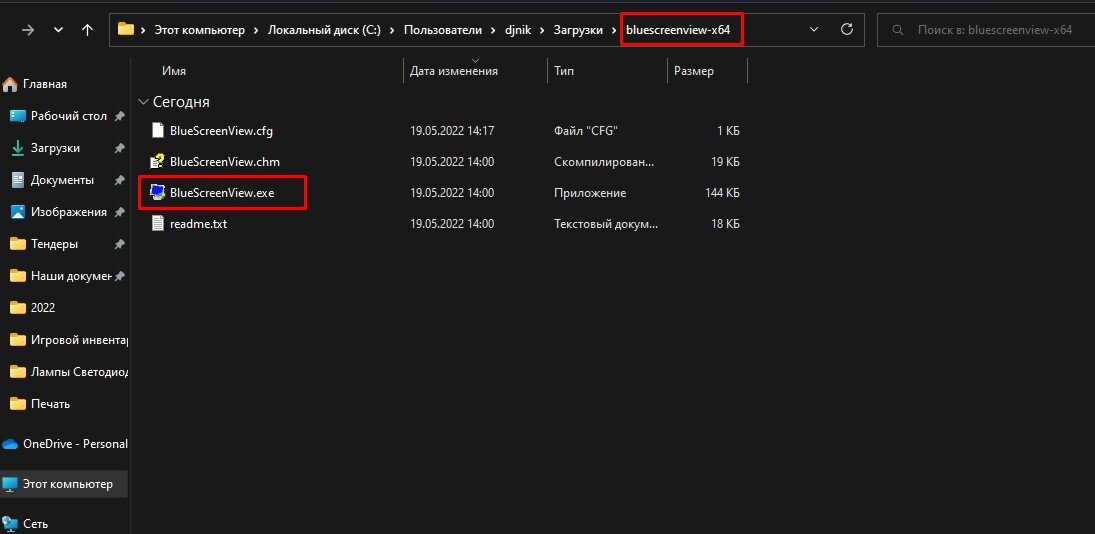This screenshot has width=1095, height=534.
Task: Select the BlueScreenView.cfg file icon
Action: click(158, 131)
